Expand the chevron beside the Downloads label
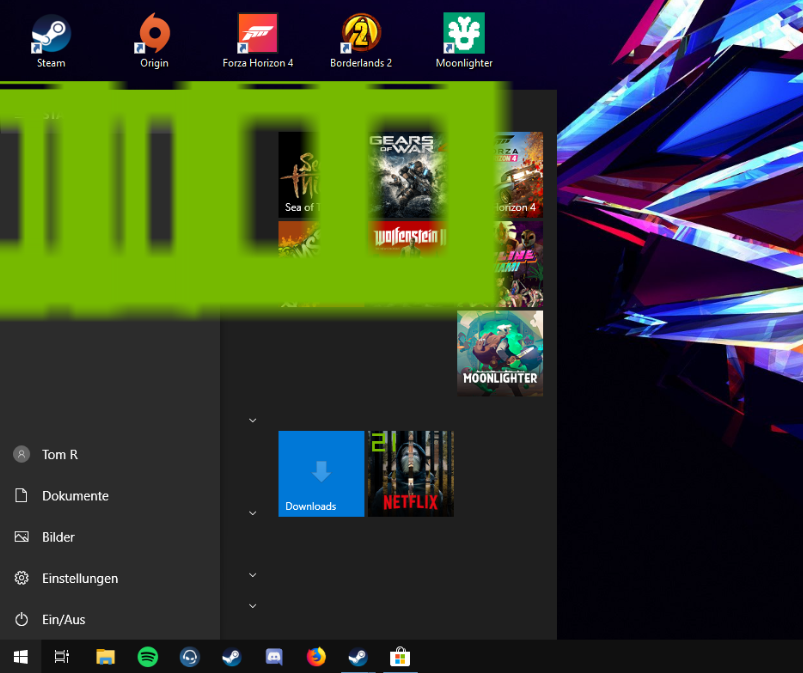Image resolution: width=803 pixels, height=673 pixels. click(252, 513)
